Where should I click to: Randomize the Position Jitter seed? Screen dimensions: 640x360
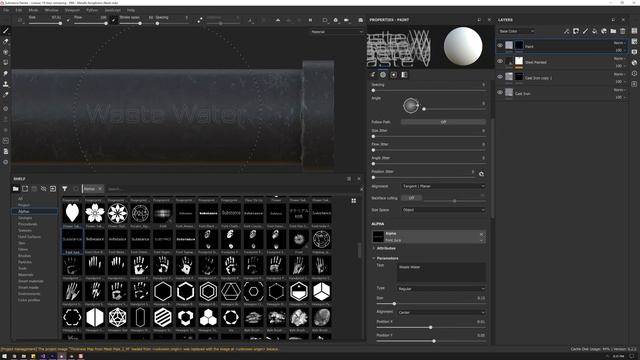[x=482, y=174]
